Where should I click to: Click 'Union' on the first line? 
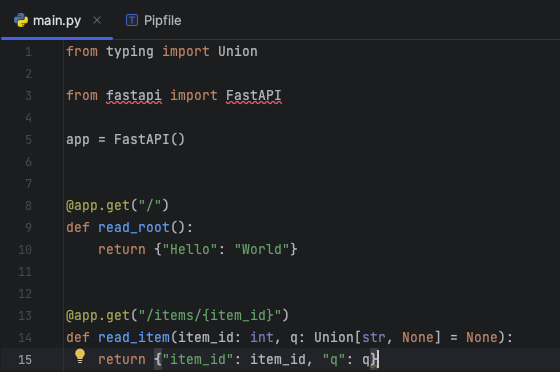238,51
